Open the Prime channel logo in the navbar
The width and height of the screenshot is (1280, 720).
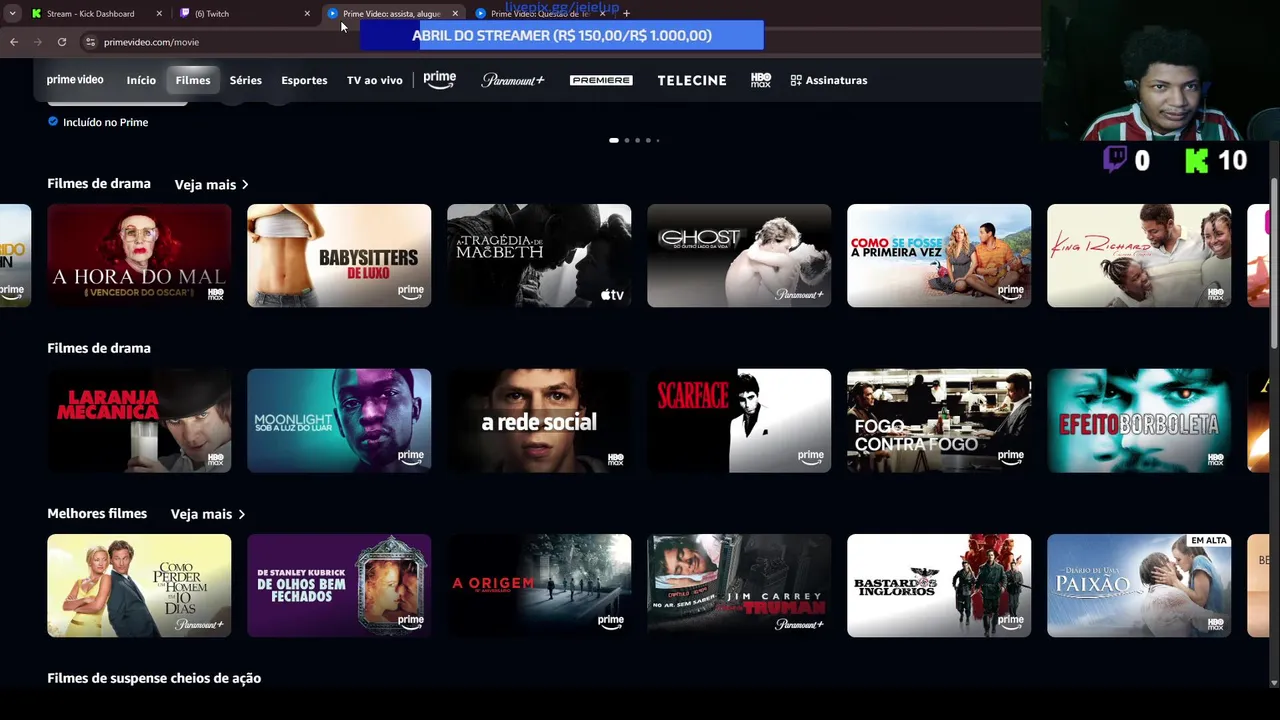click(x=439, y=80)
